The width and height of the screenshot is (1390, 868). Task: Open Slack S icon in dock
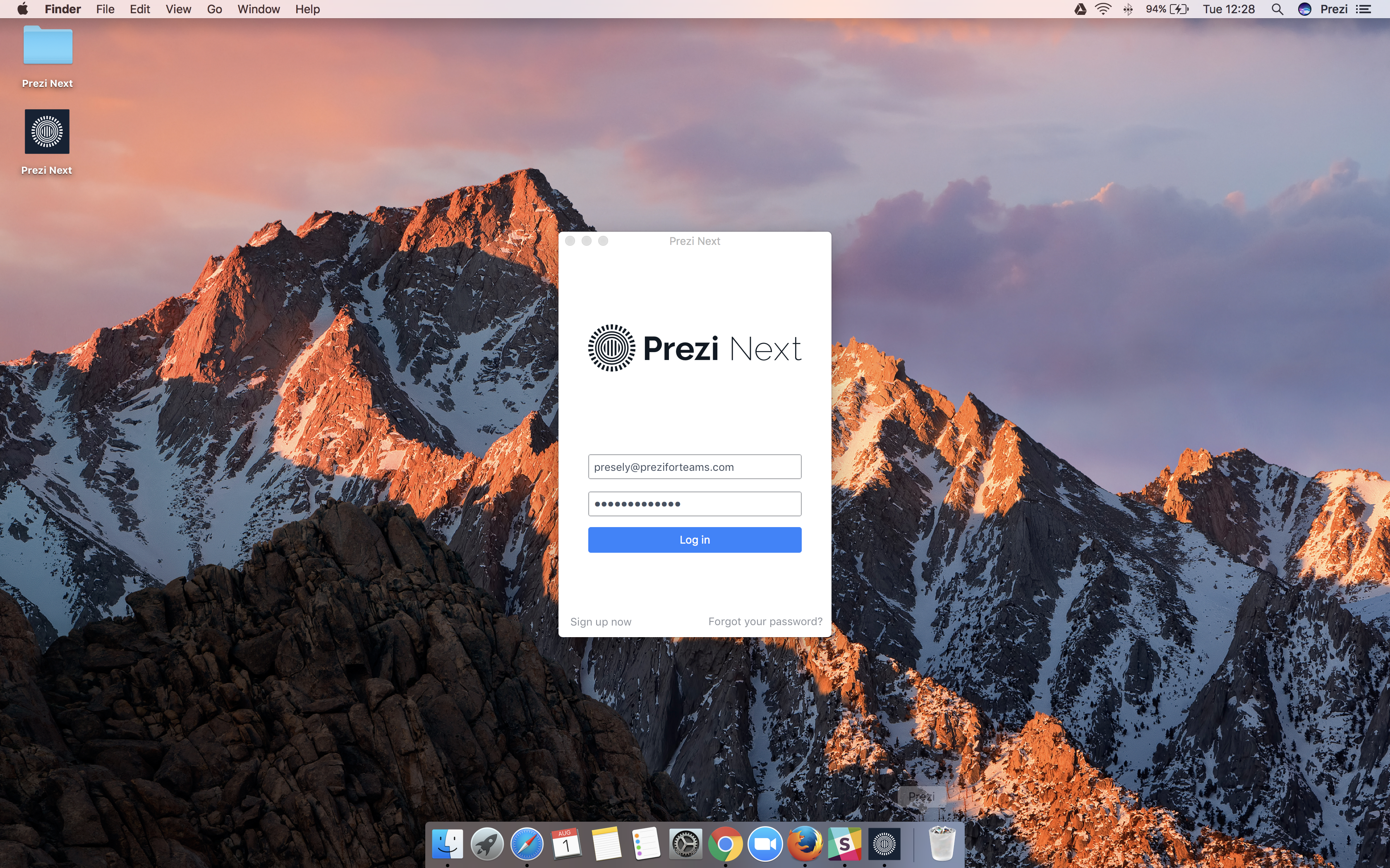click(844, 844)
